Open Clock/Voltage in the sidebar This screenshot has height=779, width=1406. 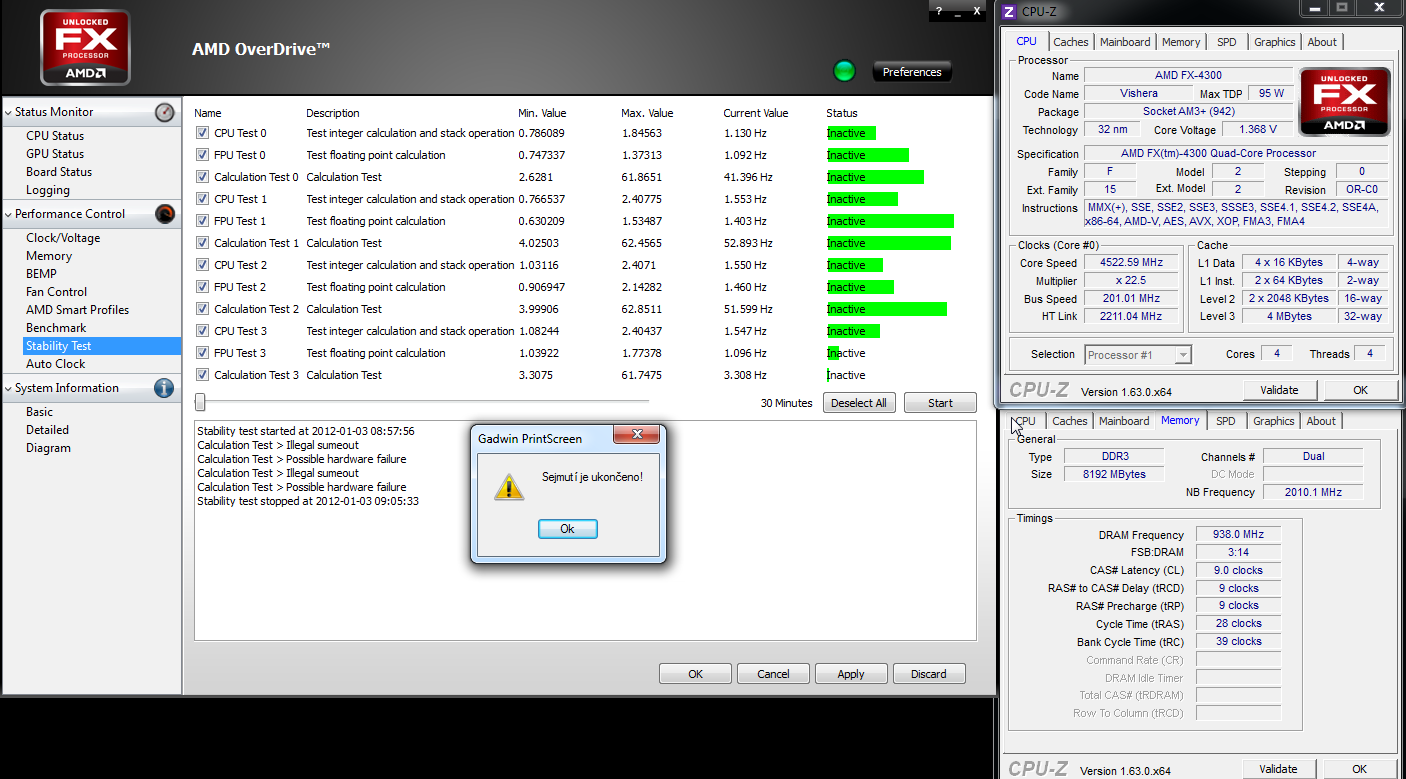(x=63, y=238)
